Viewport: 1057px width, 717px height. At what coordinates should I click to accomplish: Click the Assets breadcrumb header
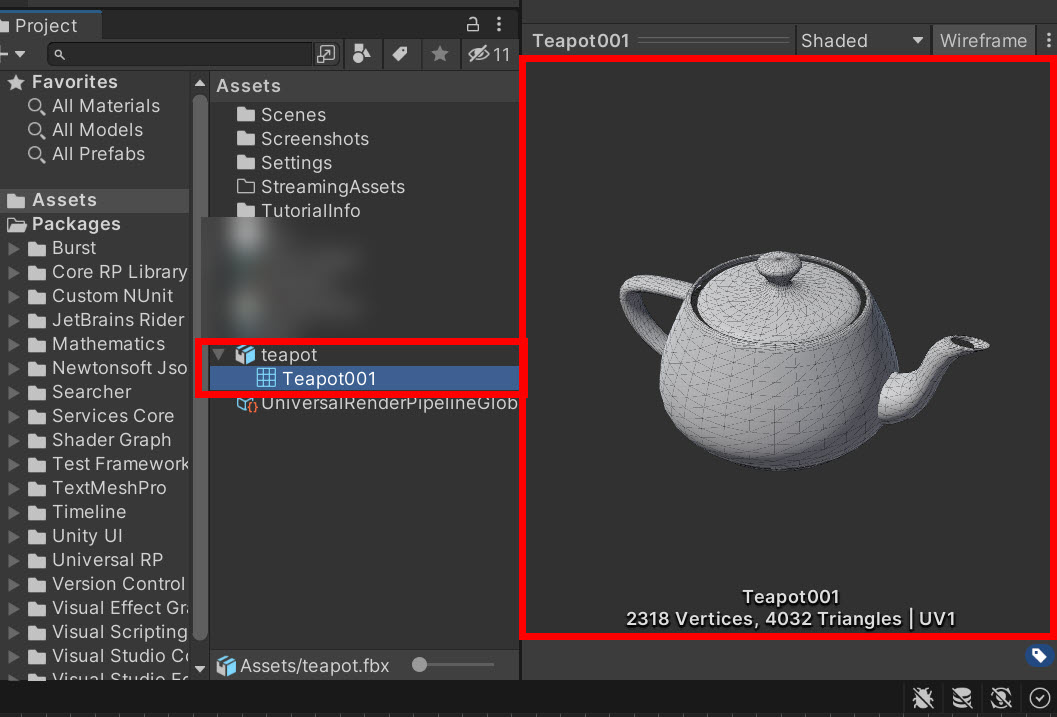click(248, 86)
